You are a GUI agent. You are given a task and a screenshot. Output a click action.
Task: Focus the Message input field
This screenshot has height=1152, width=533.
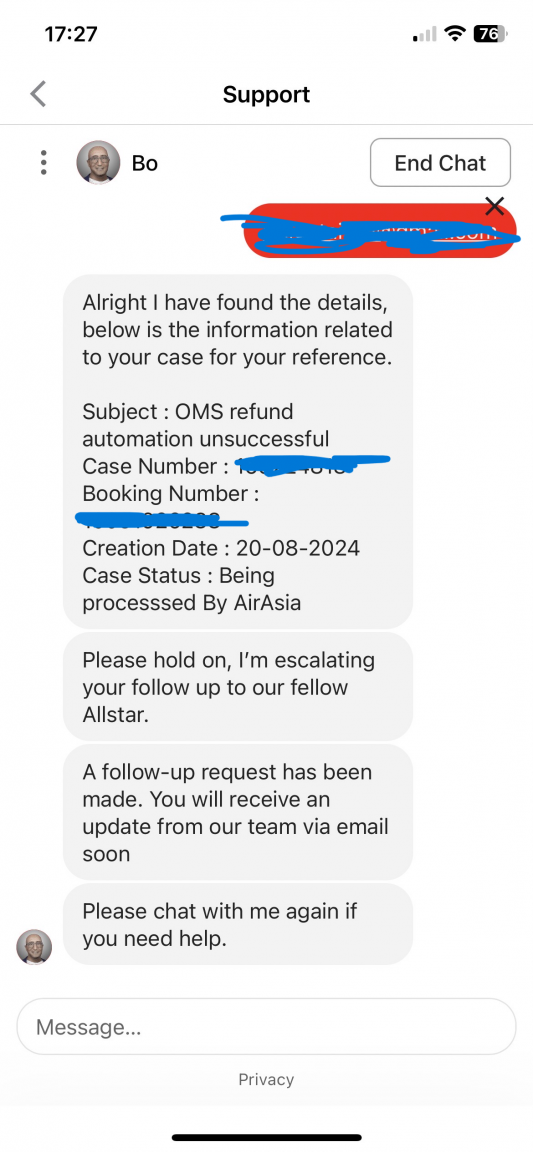click(266, 1026)
